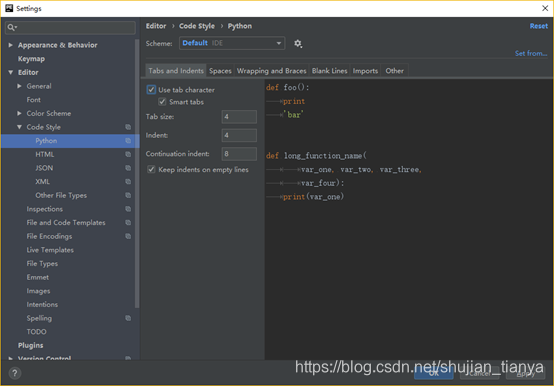Focus the settings search box
Viewport: 554px width, 386px height.
(70, 28)
